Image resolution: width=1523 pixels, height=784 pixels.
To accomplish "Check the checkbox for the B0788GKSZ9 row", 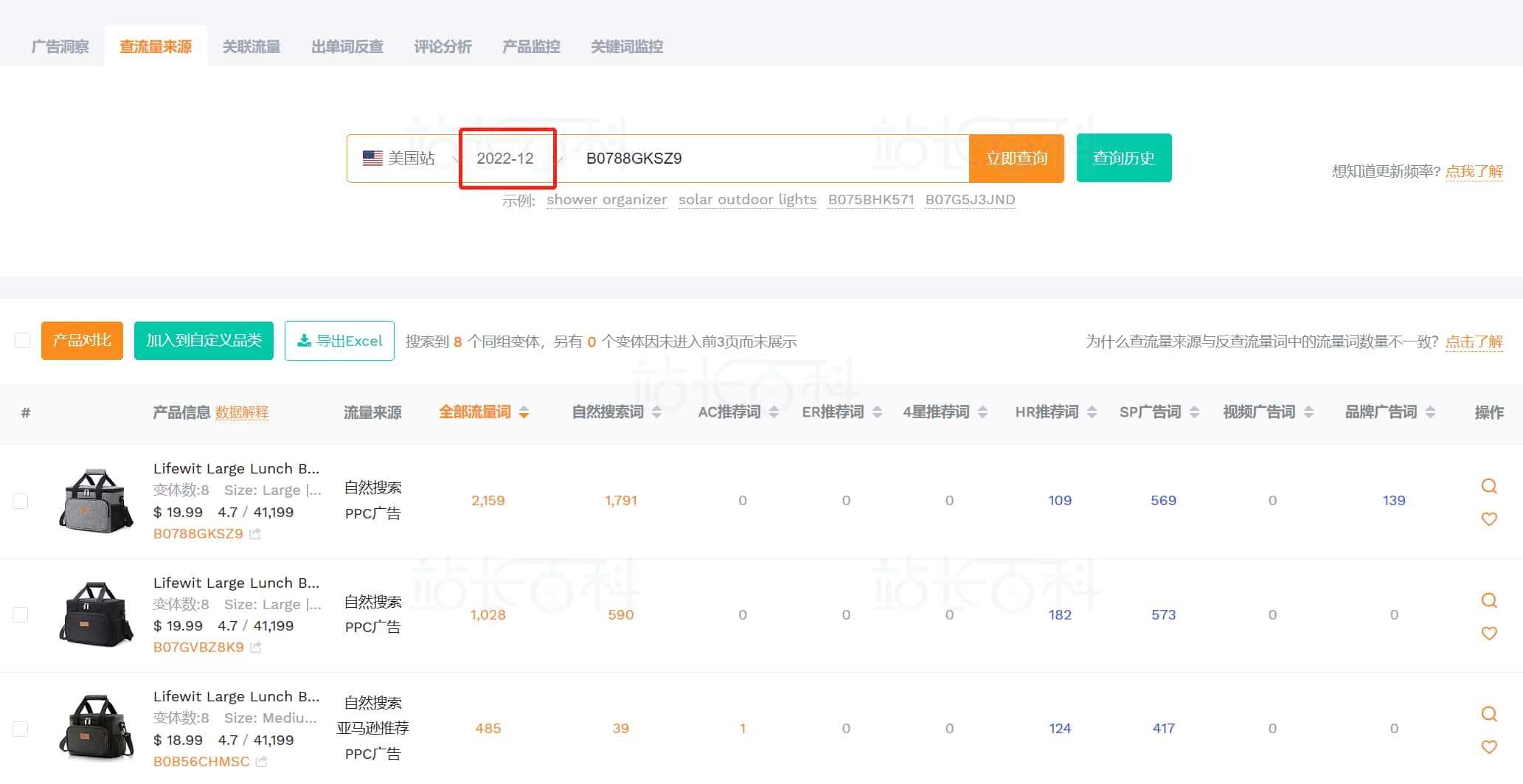I will click(x=21, y=501).
